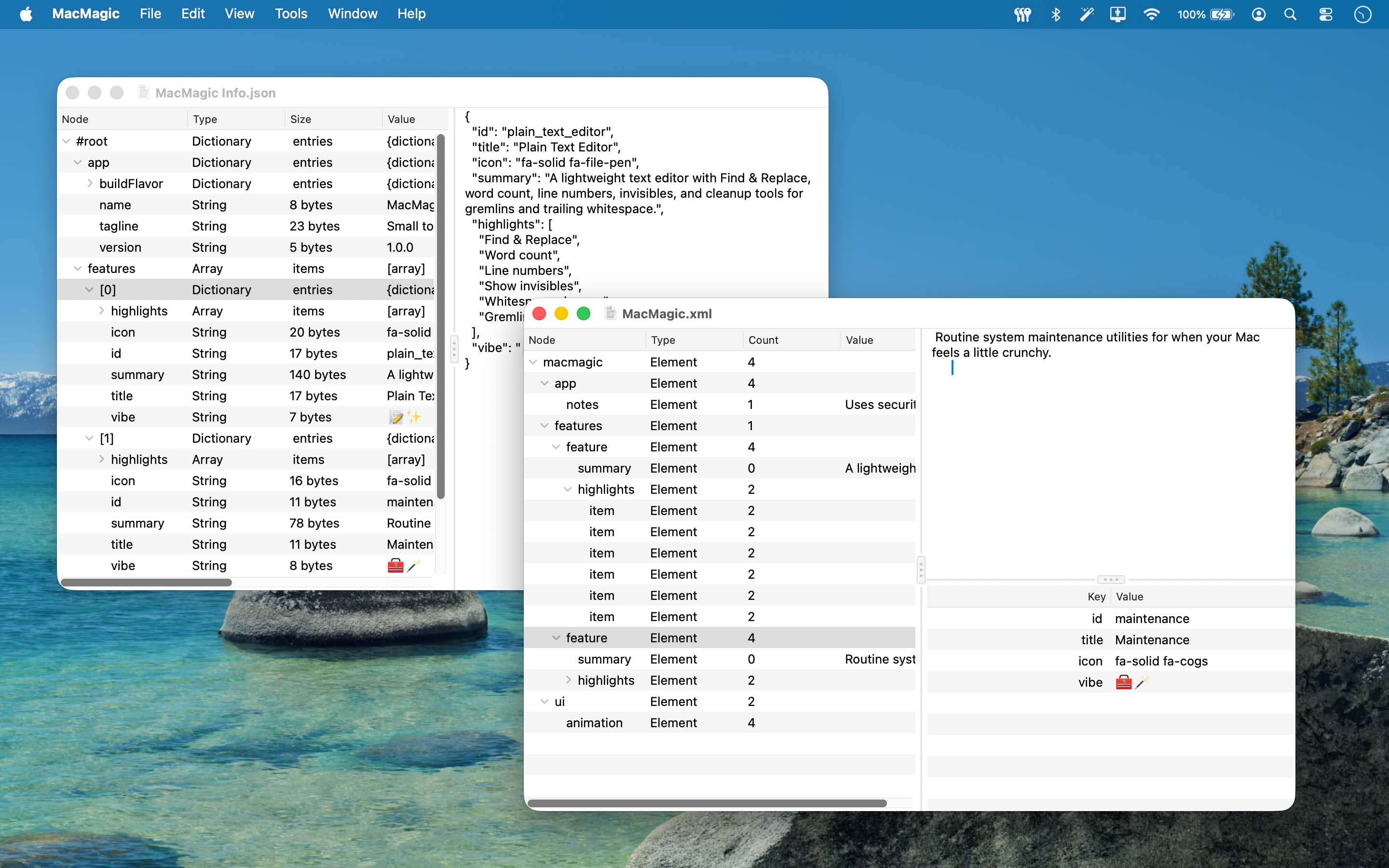Collapse the [1] dictionary in features array
Viewport: 1389px width, 868px height.
click(90, 439)
